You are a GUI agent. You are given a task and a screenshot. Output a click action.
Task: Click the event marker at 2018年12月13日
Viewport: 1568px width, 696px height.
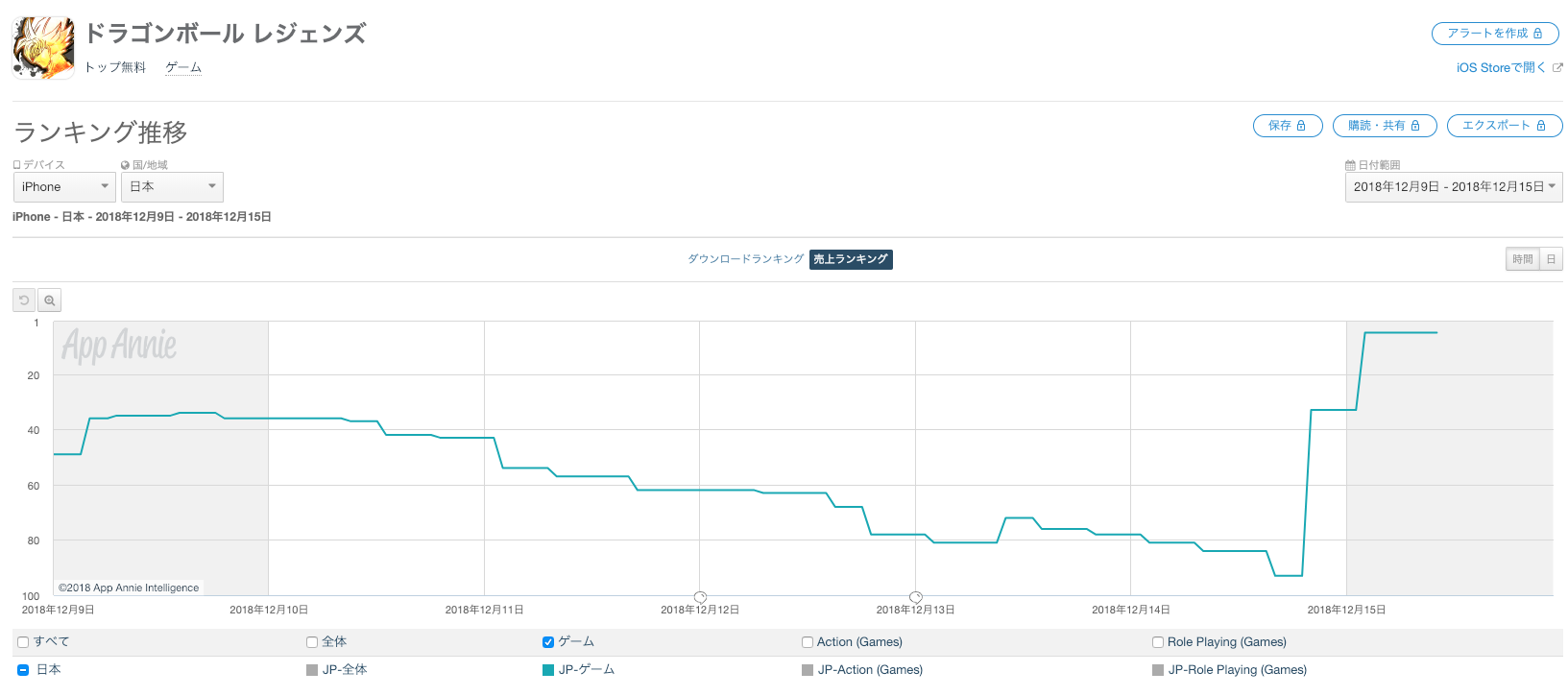pos(916,597)
